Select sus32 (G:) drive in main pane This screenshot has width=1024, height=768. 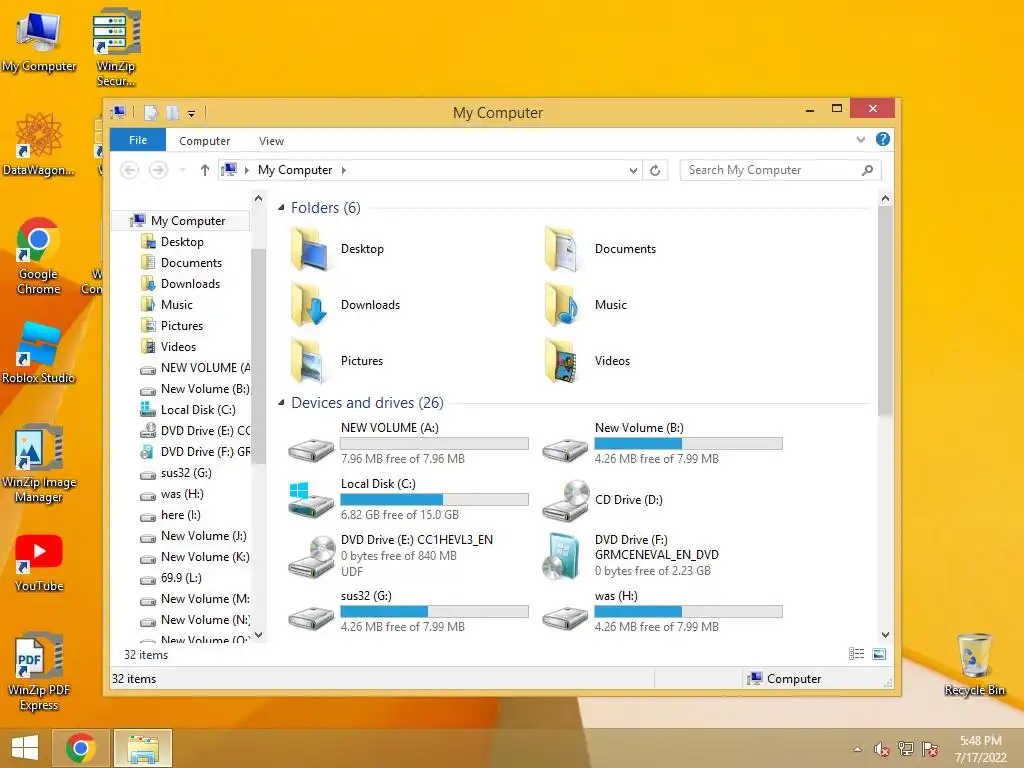coord(408,612)
